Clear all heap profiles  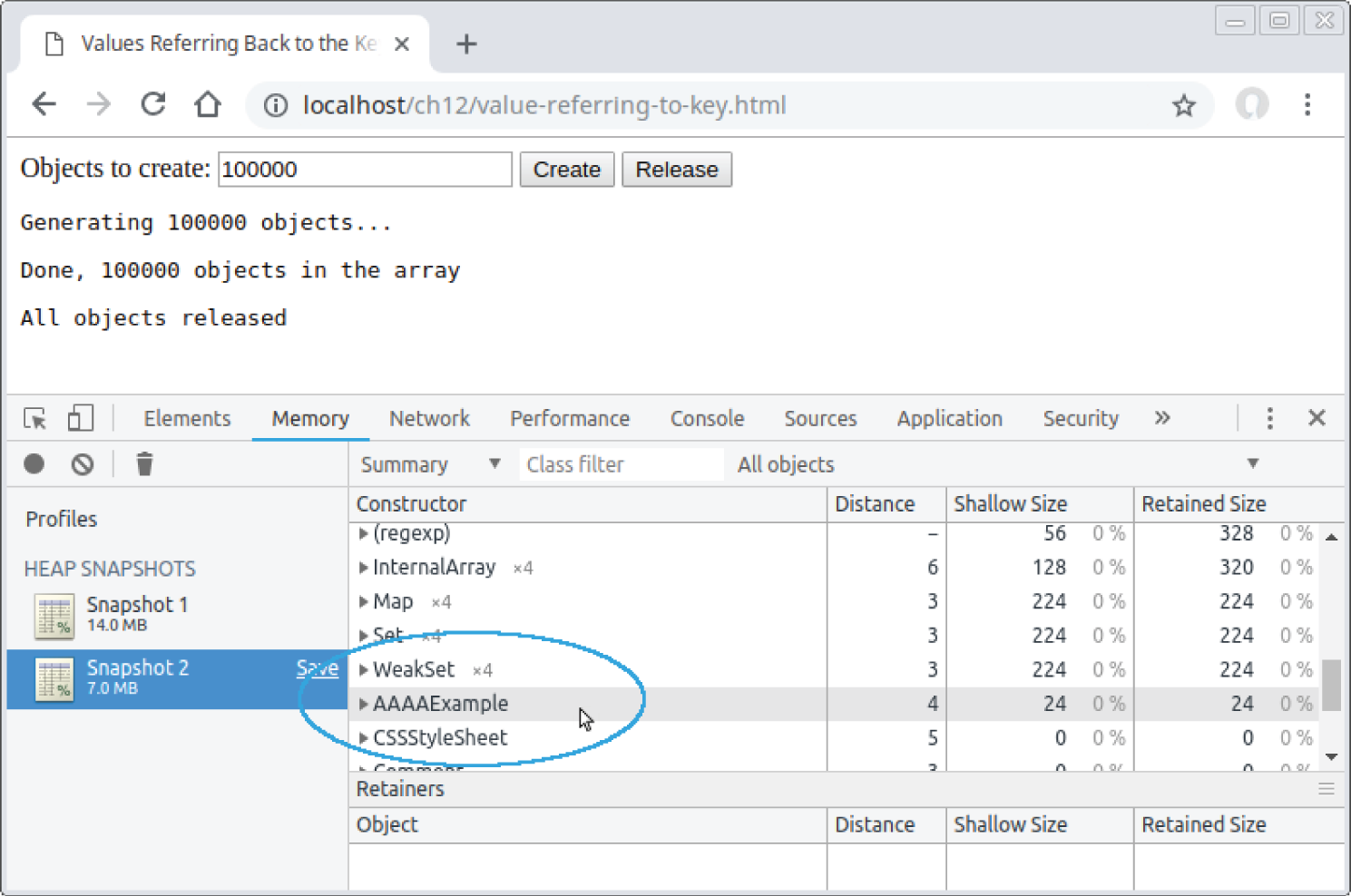pyautogui.click(x=83, y=463)
